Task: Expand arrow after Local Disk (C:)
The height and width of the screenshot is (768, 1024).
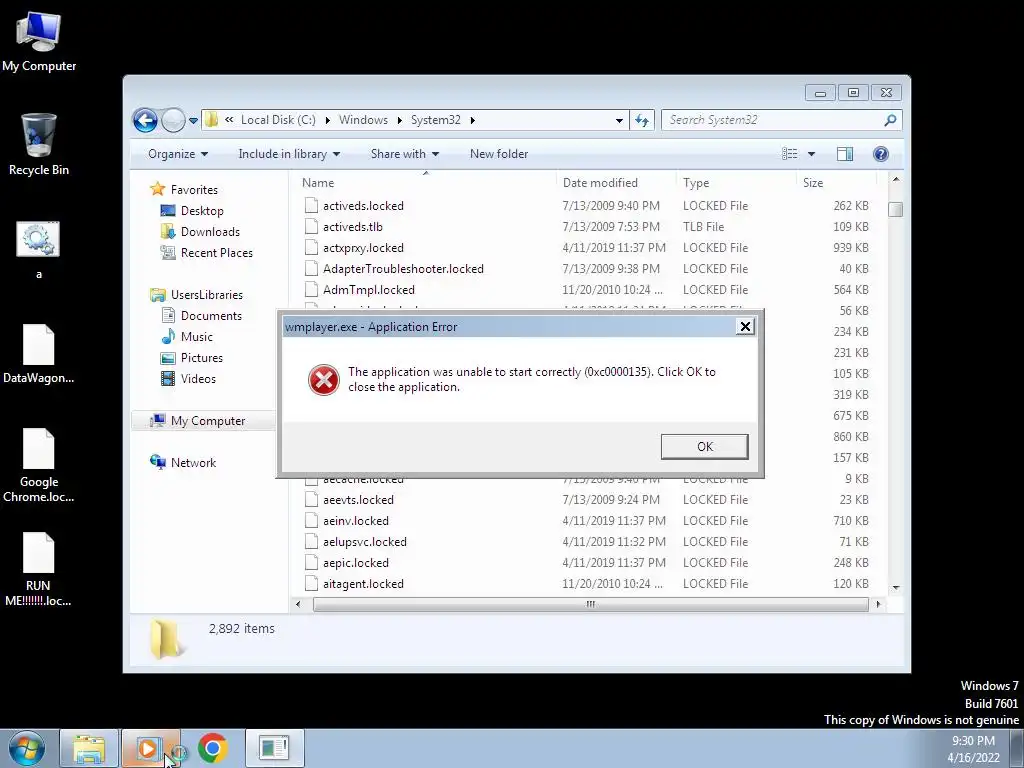Action: click(x=327, y=120)
